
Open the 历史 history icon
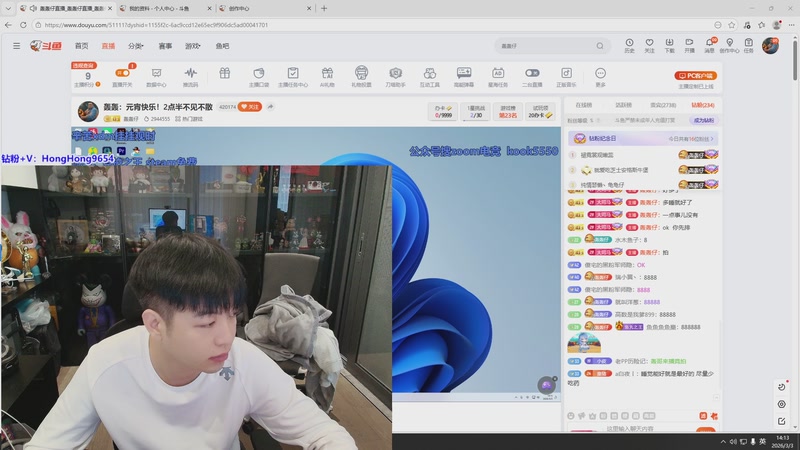(x=629, y=44)
